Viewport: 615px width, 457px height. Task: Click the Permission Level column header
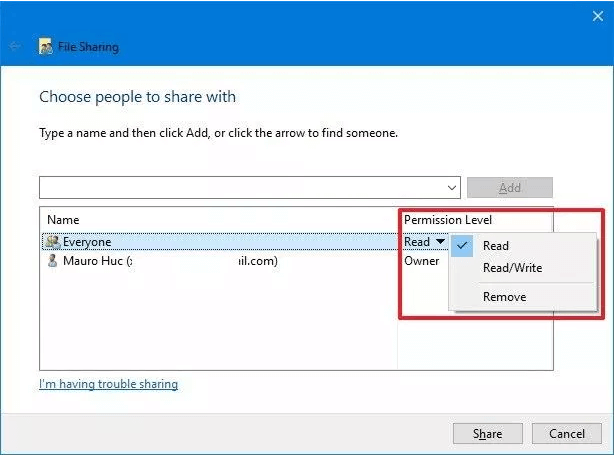pos(448,220)
